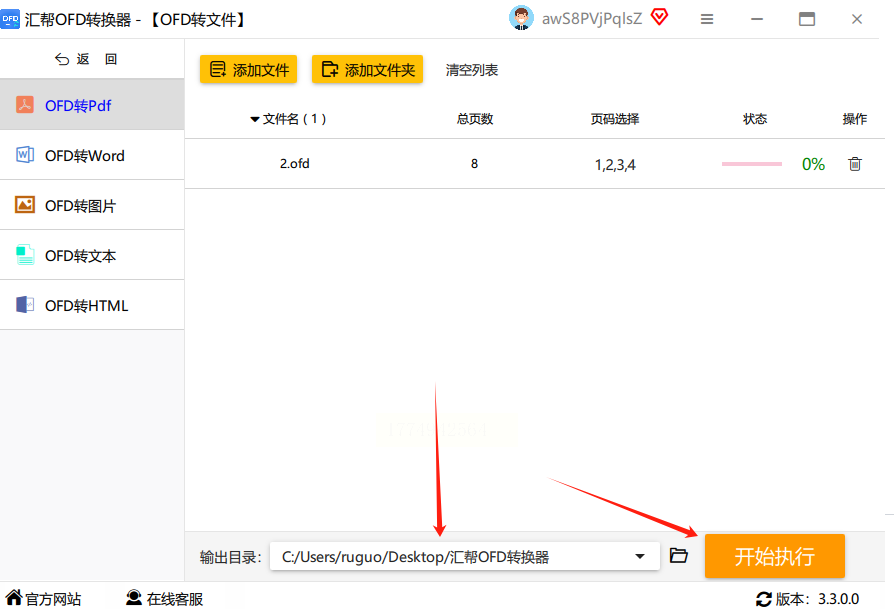Click the 添加文件 button
The height and width of the screenshot is (609, 894).
click(x=249, y=70)
